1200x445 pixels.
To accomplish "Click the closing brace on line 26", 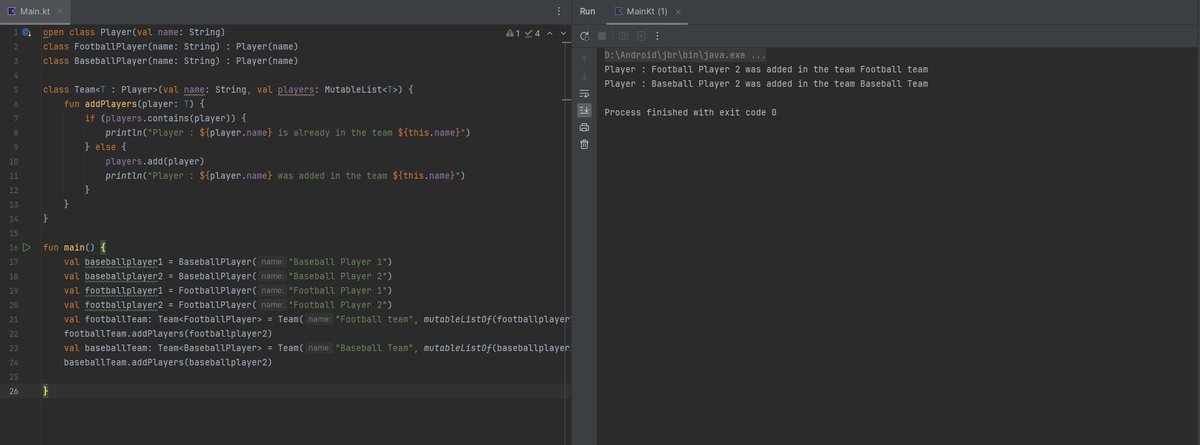I will click(45, 390).
